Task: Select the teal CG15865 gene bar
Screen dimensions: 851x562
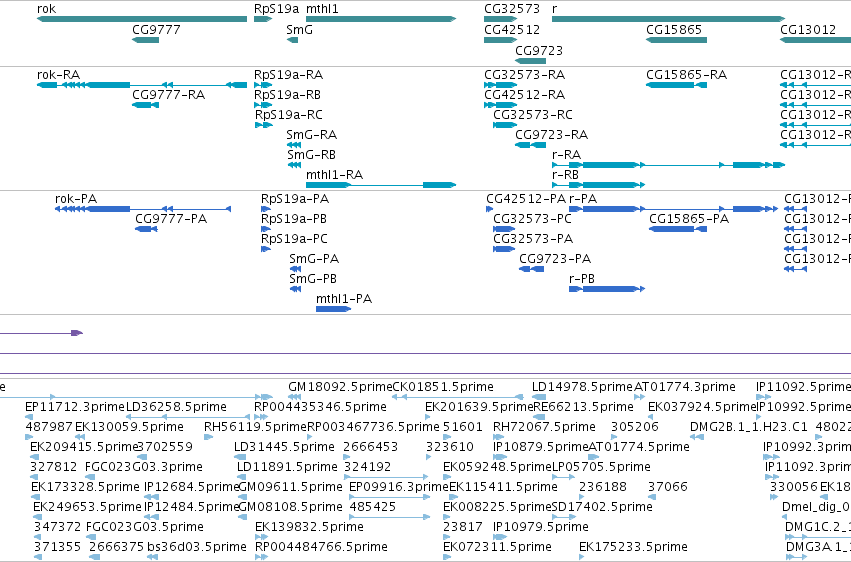Action: click(x=676, y=40)
